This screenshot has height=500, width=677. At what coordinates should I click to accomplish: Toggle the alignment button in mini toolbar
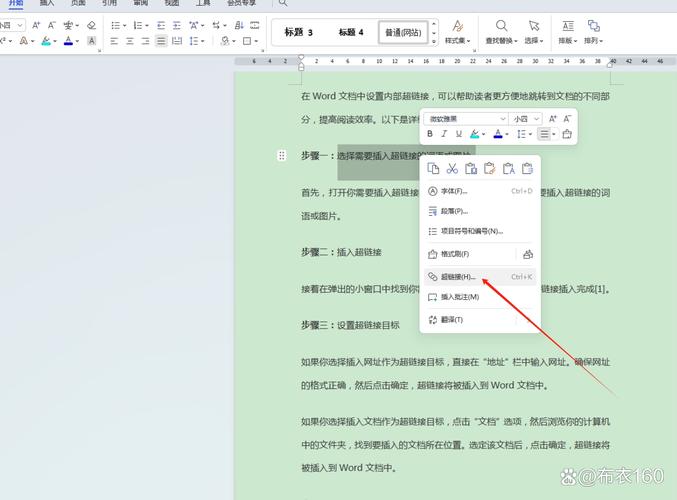pyautogui.click(x=544, y=134)
